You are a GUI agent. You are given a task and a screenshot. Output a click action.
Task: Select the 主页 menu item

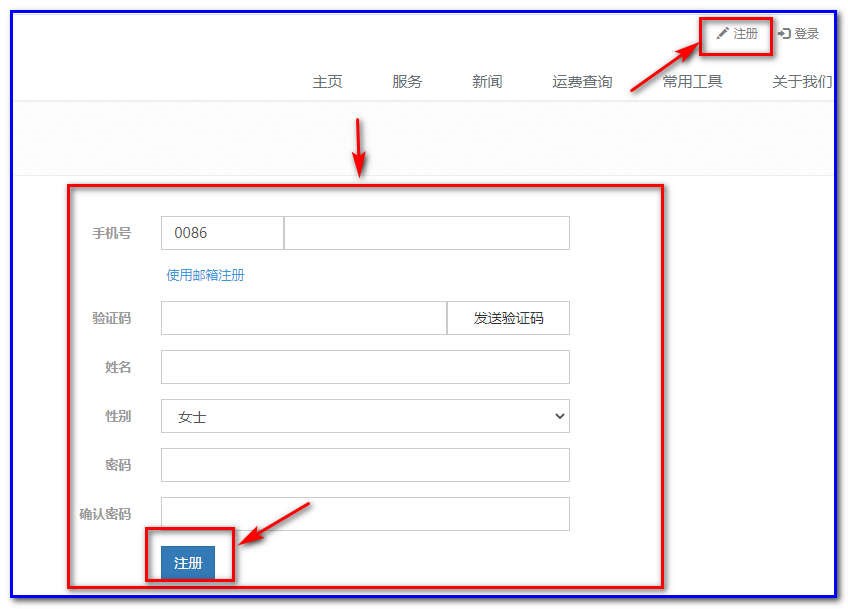328,82
